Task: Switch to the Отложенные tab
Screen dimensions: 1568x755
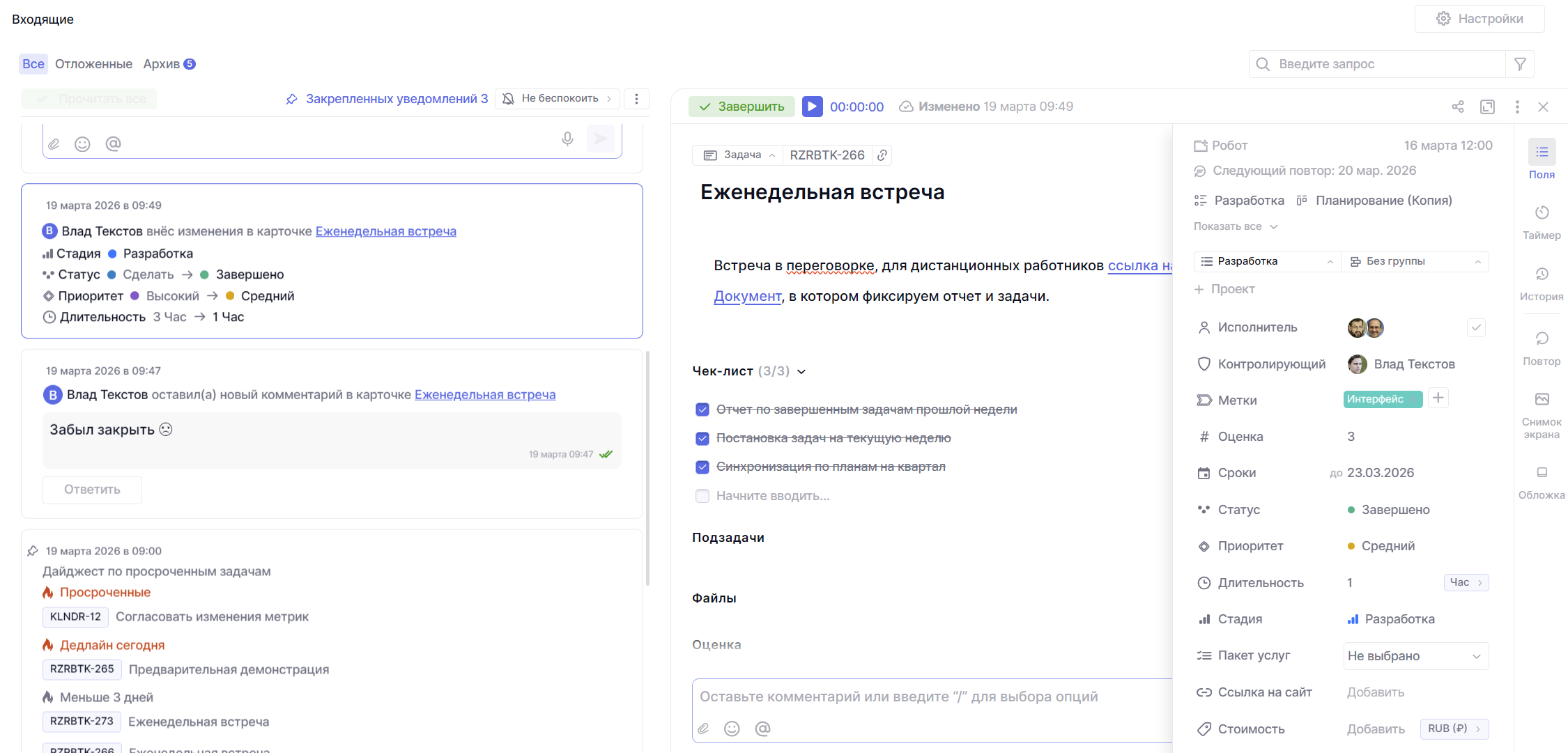Action: click(93, 64)
